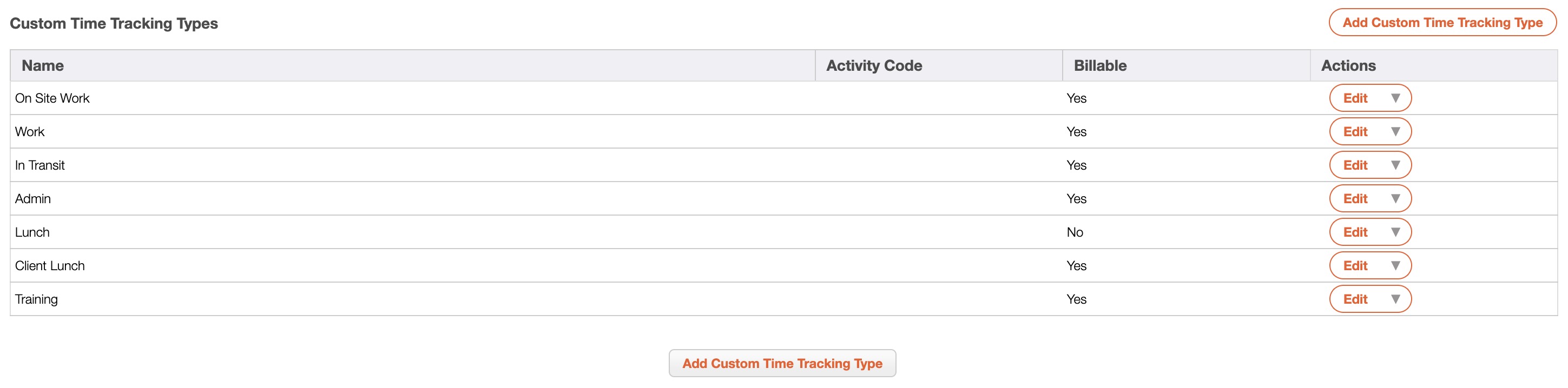Click the Actions column header
The height and width of the screenshot is (388, 1568).
[1348, 66]
